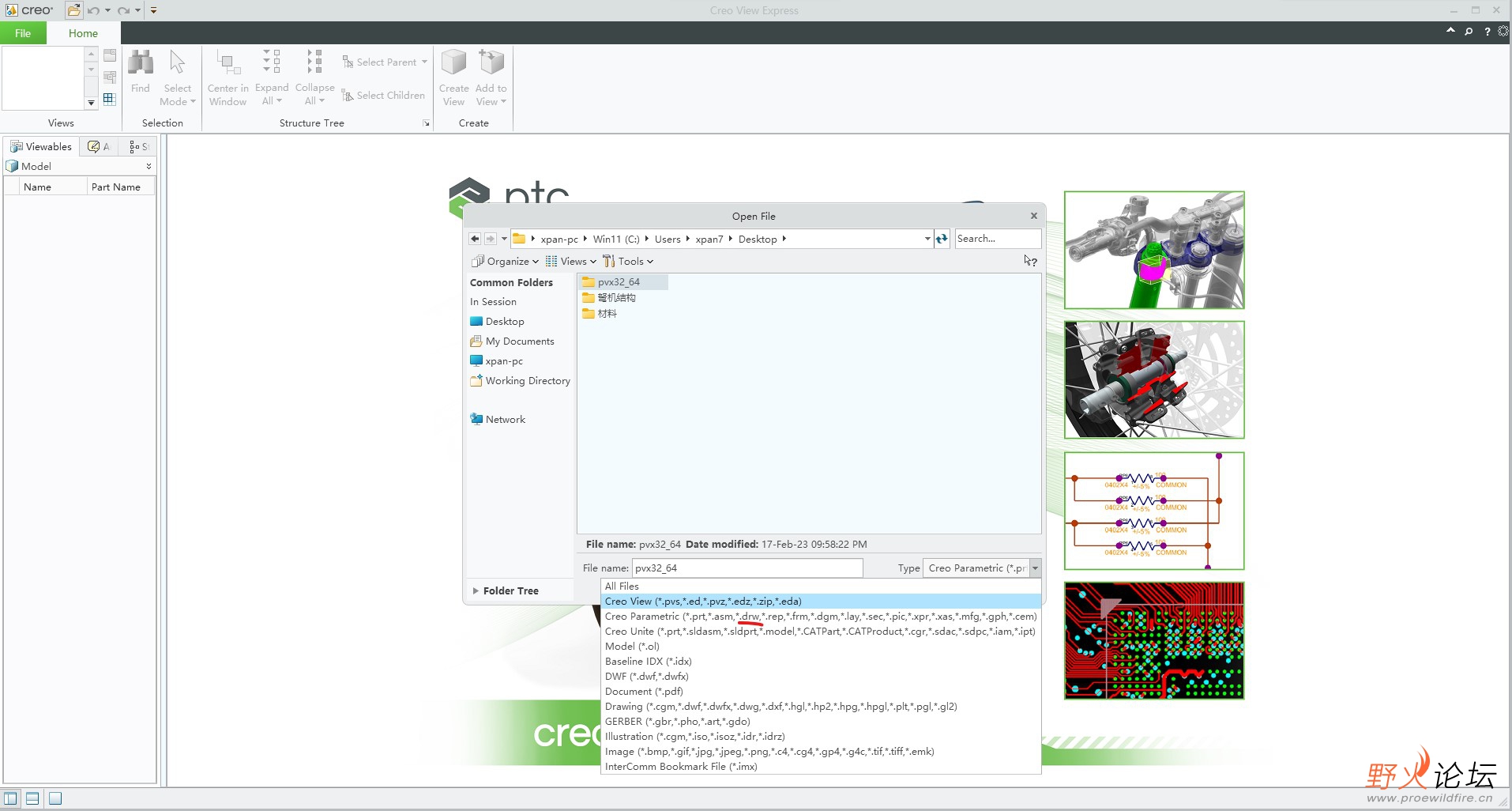Click the grid views icon beside Views gallery
The height and width of the screenshot is (811, 1512).
pos(110,99)
